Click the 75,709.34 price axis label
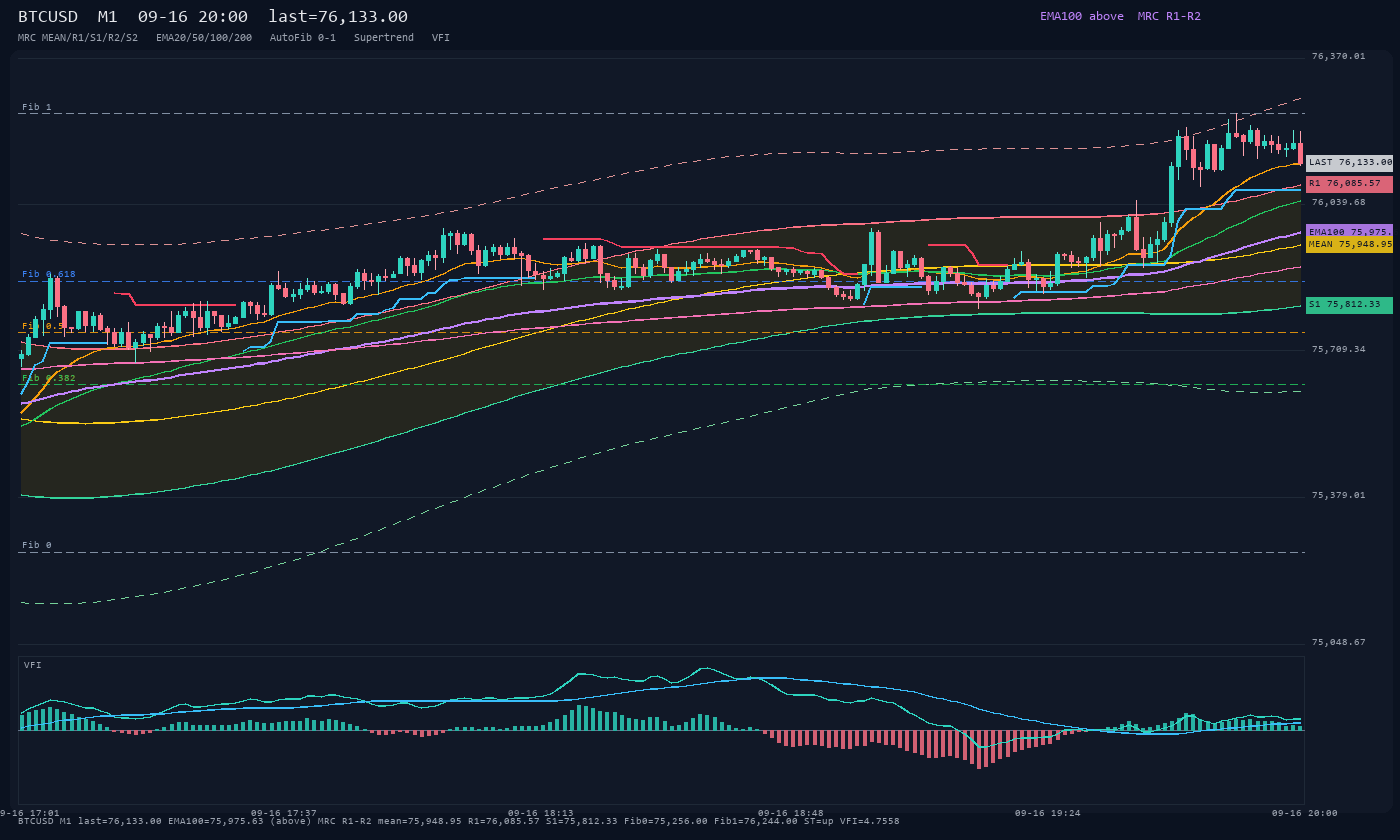Image resolution: width=1400 pixels, height=840 pixels. point(1338,349)
